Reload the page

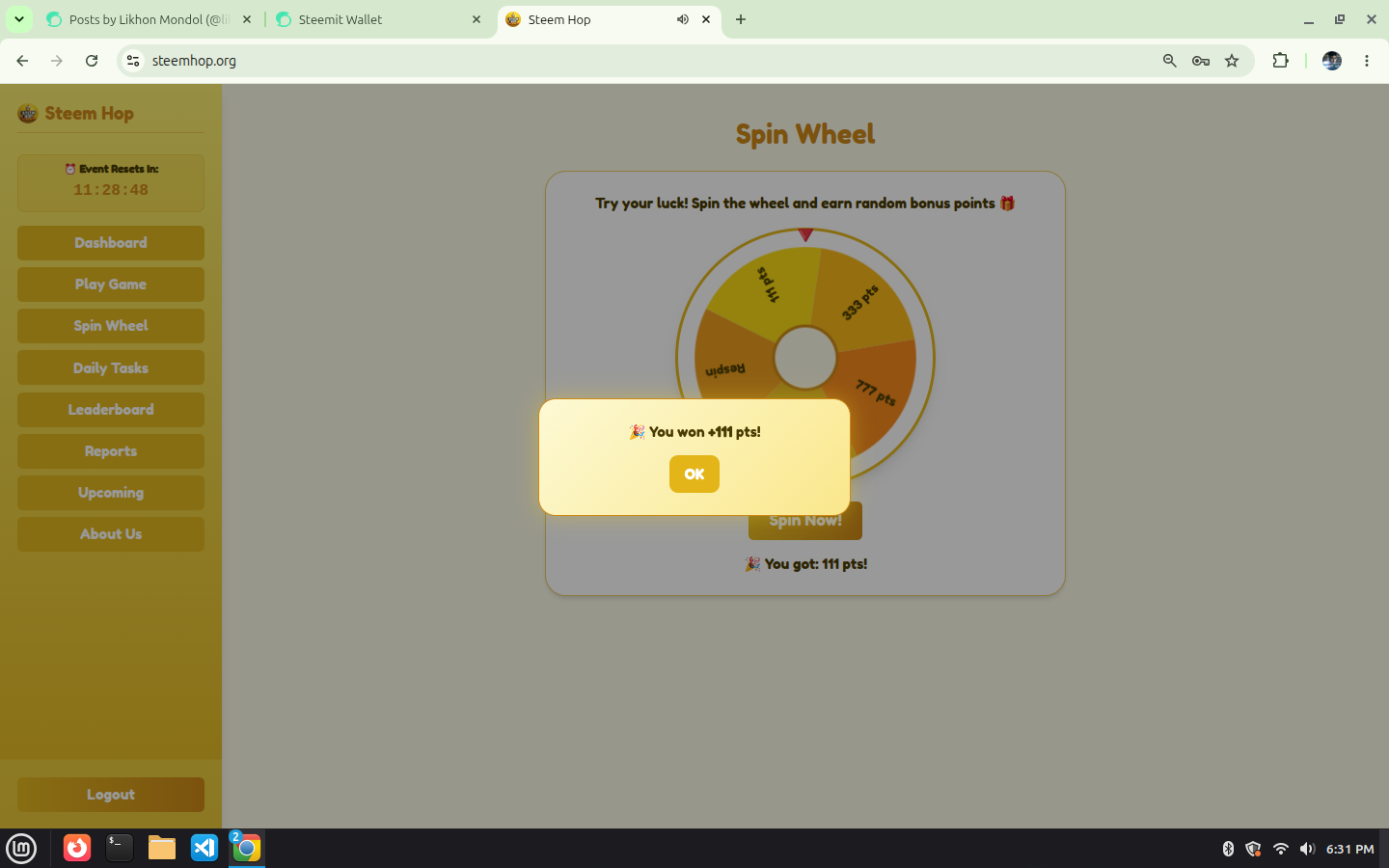click(x=92, y=61)
